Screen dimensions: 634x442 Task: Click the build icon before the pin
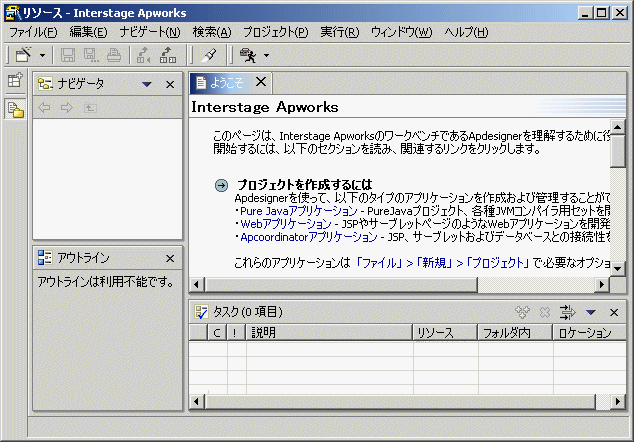(x=167, y=55)
